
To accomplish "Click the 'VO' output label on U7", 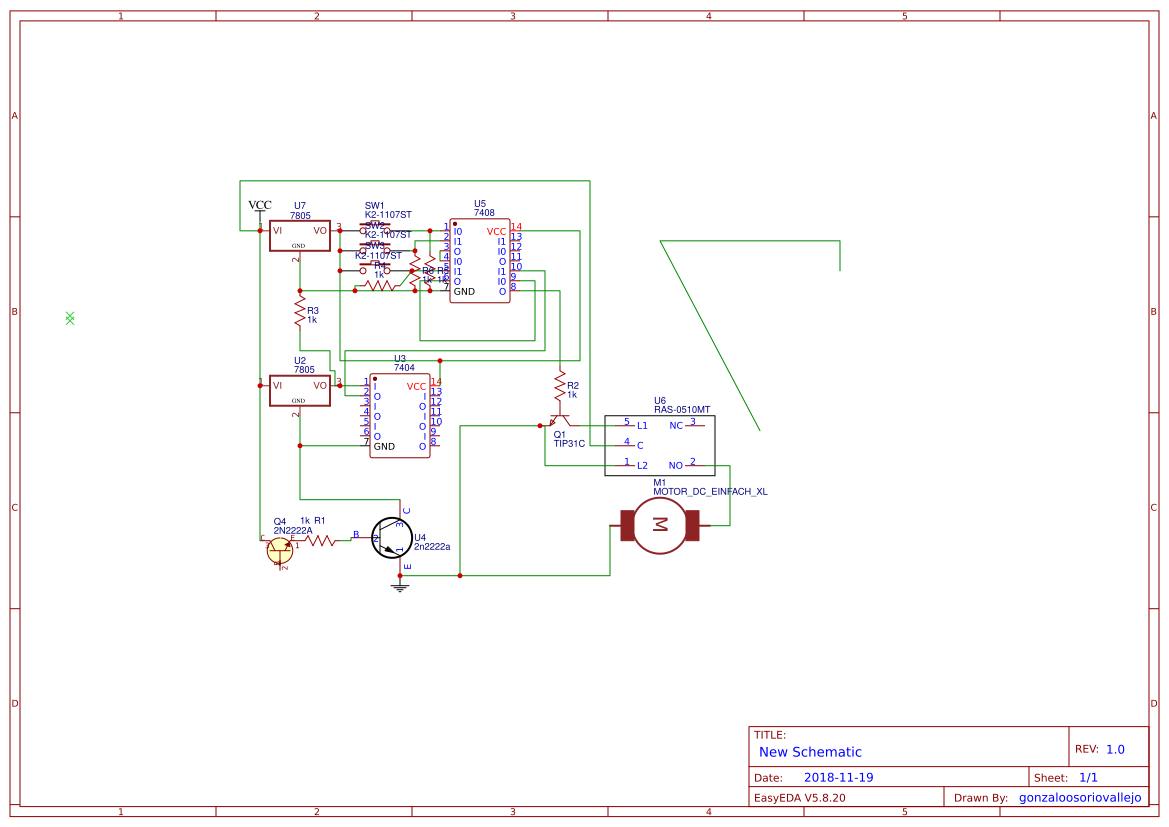I will point(320,230).
